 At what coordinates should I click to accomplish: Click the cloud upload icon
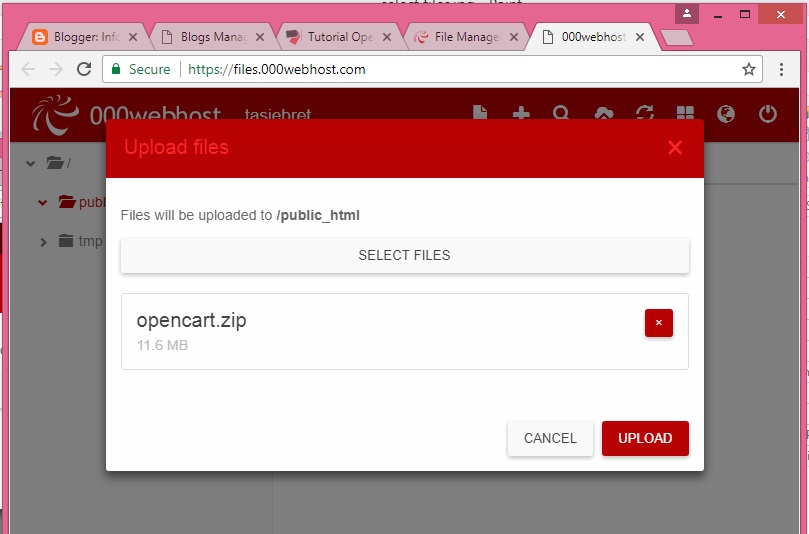point(604,113)
